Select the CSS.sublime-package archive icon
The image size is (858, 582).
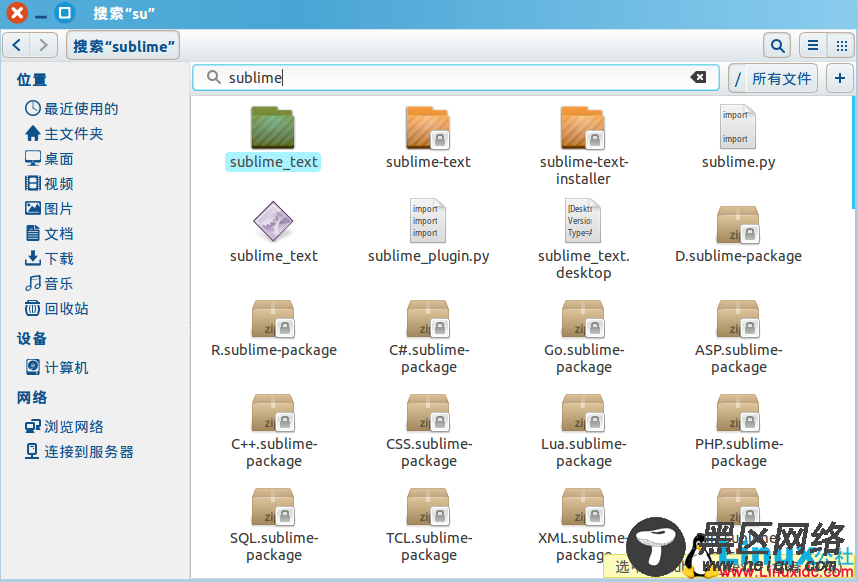428,412
